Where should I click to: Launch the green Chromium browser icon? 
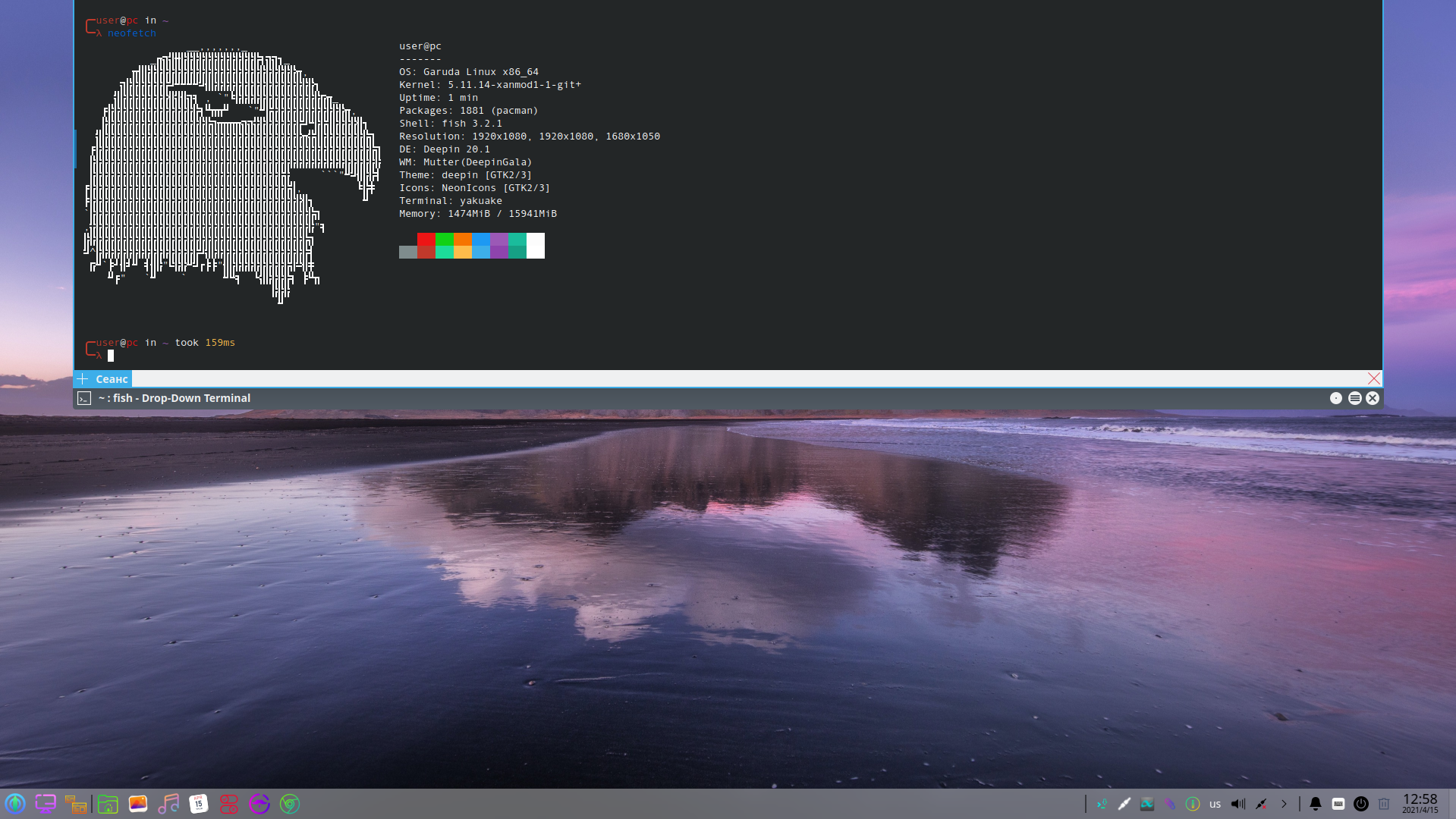tap(290, 804)
